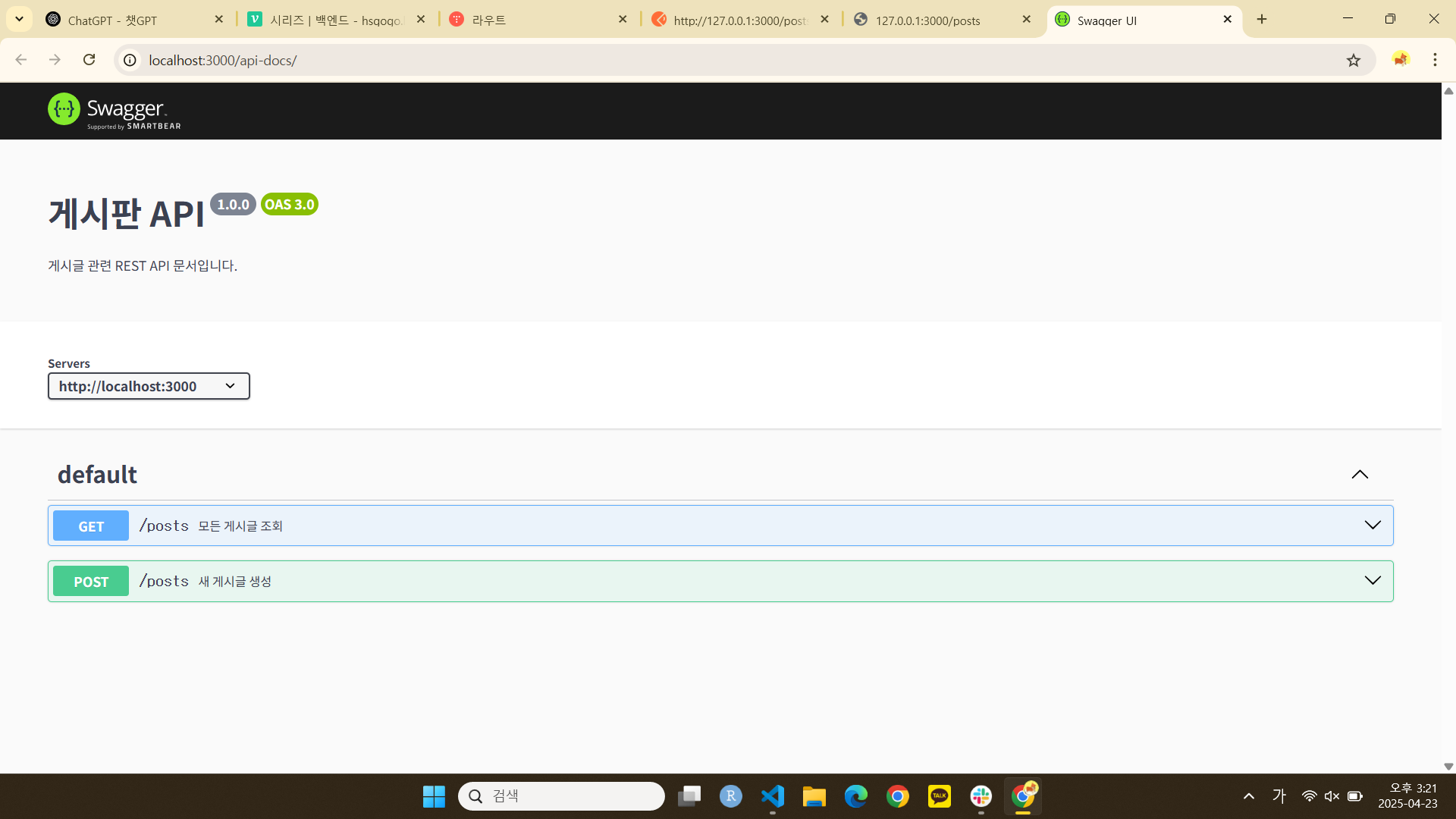Click the address bar URL field

coord(682,60)
